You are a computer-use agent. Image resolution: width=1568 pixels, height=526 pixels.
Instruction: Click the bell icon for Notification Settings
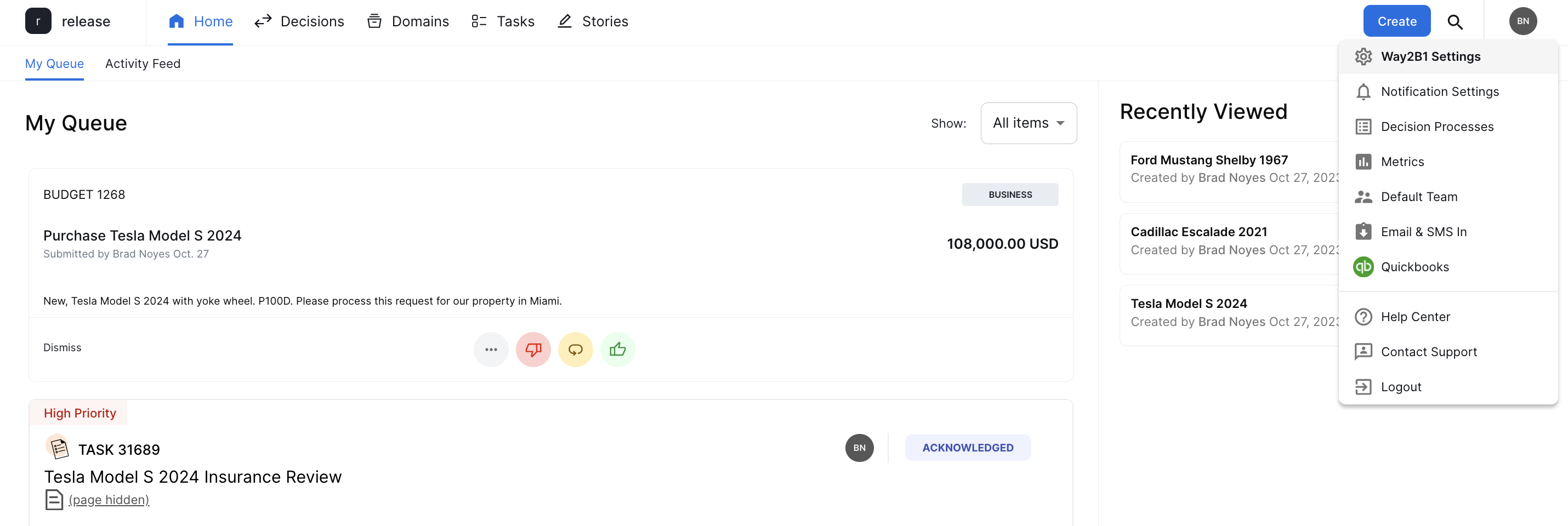tap(1364, 92)
